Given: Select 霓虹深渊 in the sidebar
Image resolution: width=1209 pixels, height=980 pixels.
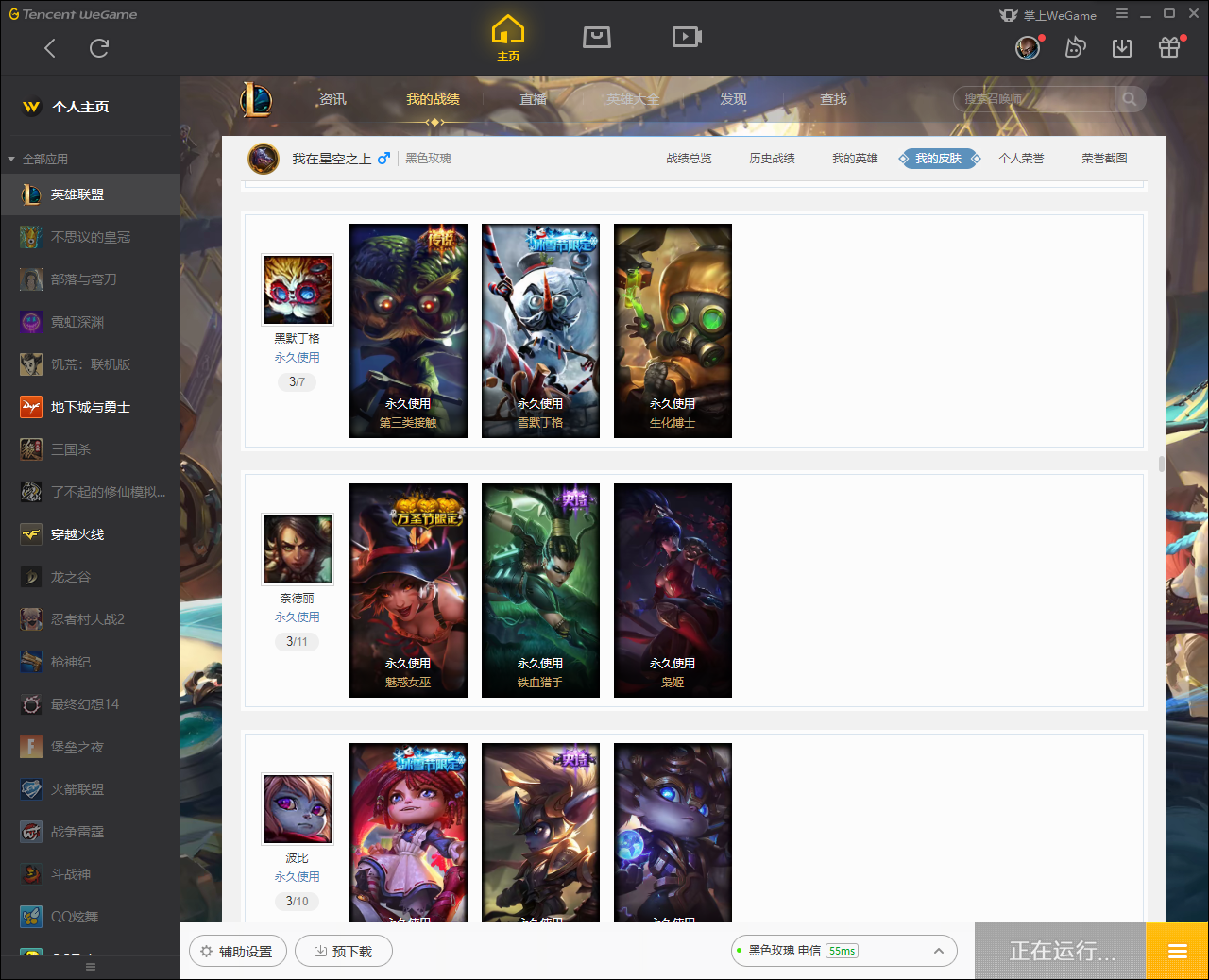Looking at the screenshot, I should coord(90,322).
